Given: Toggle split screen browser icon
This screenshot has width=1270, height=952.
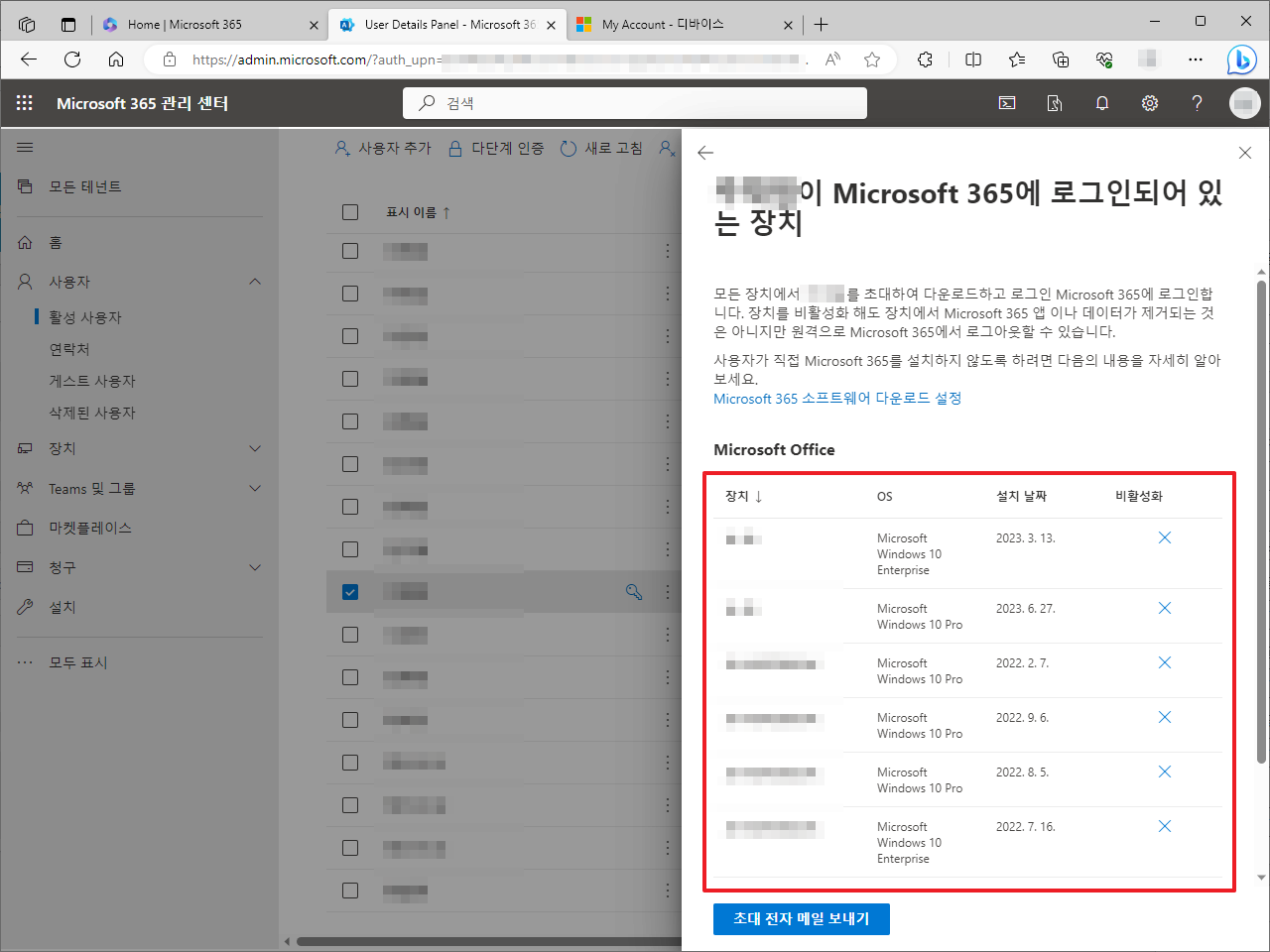Looking at the screenshot, I should point(973,59).
